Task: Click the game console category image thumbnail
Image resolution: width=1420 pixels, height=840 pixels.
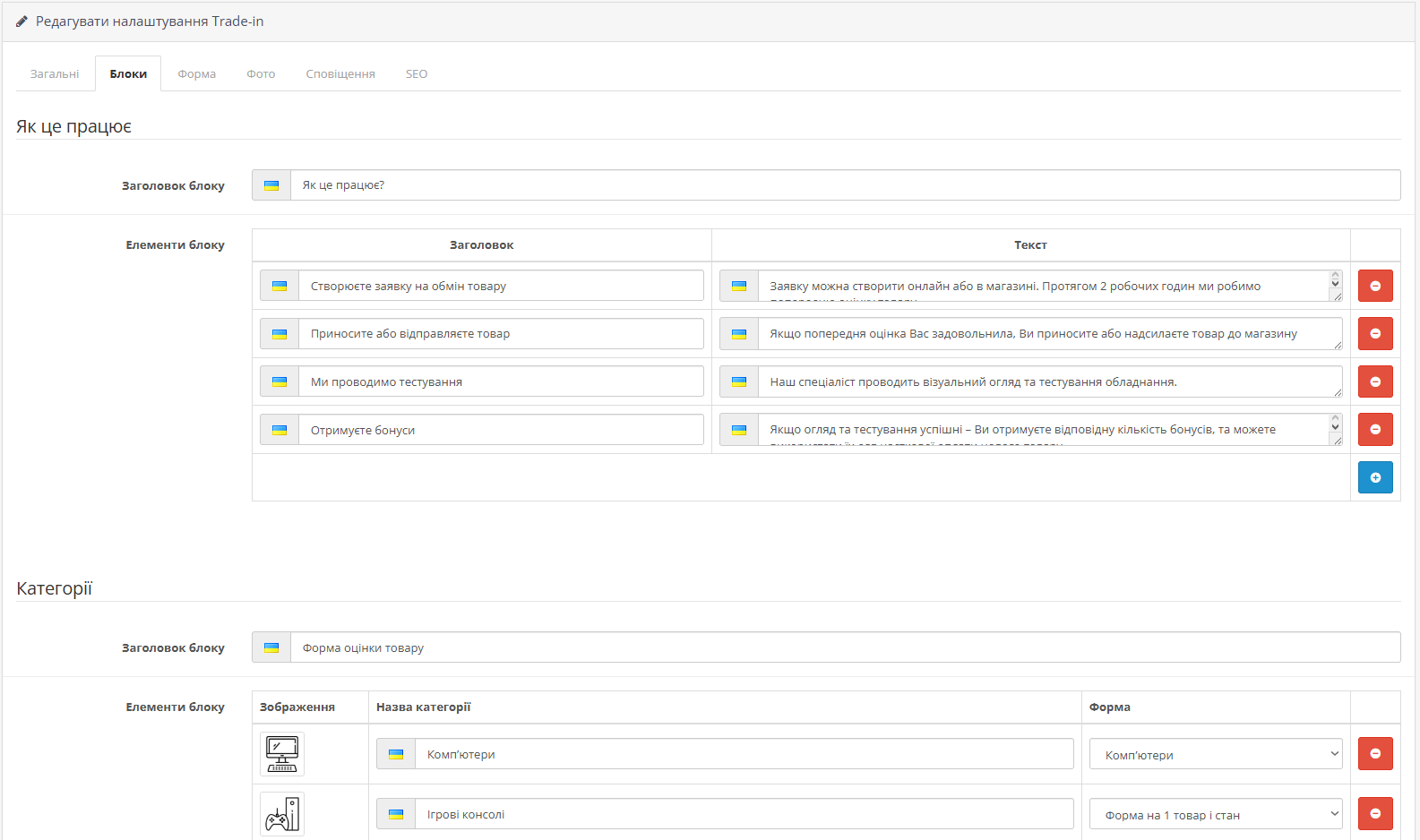Action: [x=282, y=814]
